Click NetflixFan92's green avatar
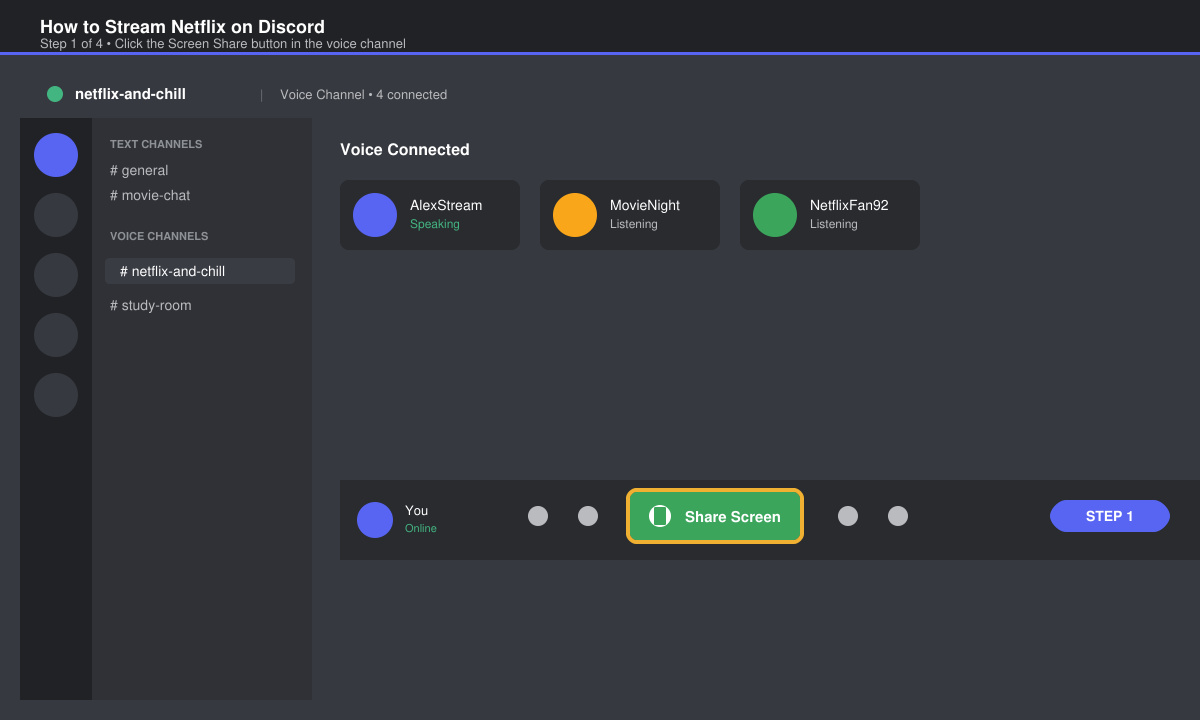This screenshot has width=1200, height=720. click(x=775, y=215)
